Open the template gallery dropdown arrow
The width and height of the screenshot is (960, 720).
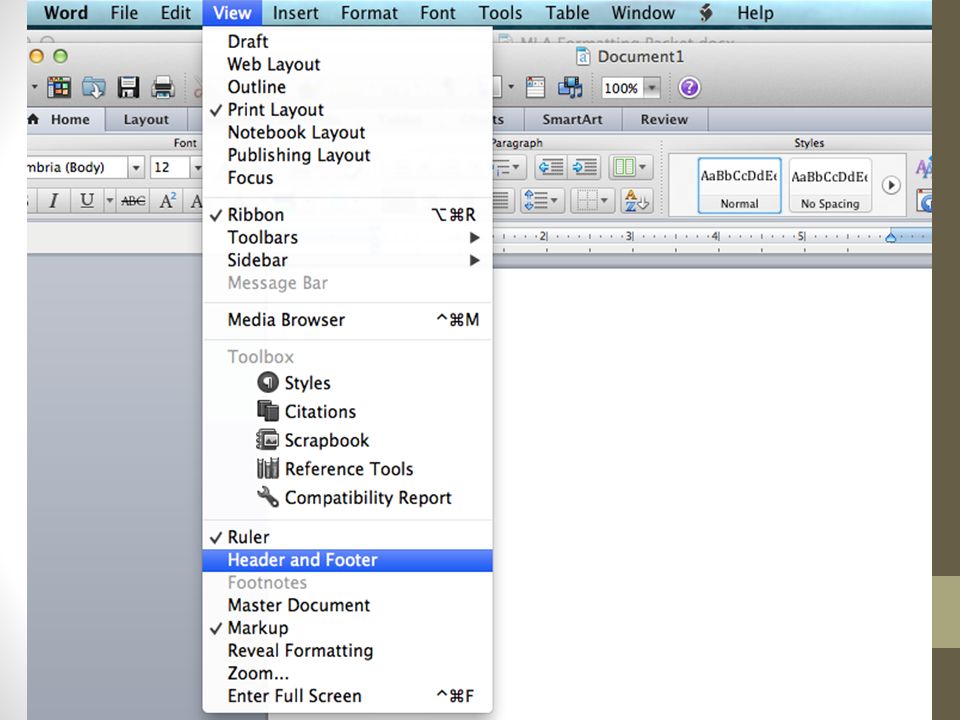(34, 88)
